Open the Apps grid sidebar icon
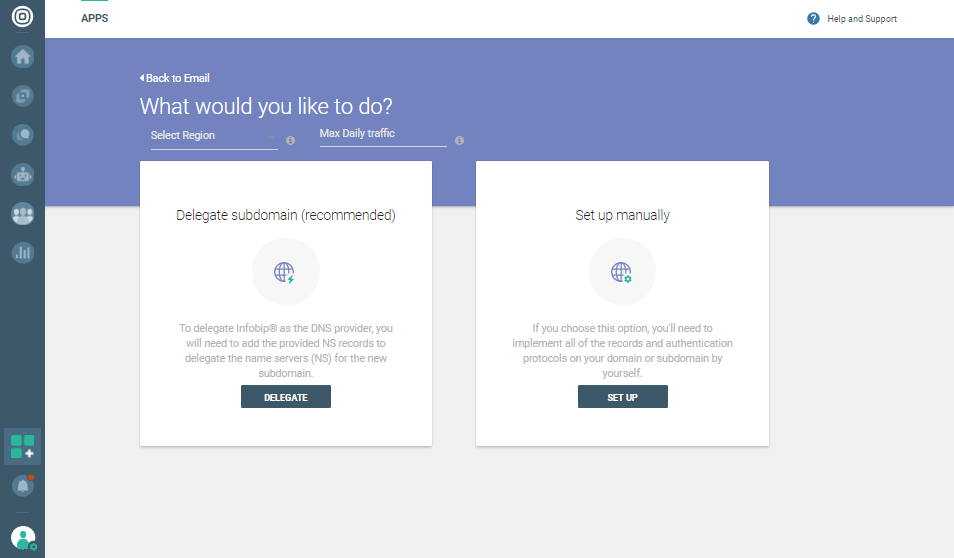 coord(22,446)
